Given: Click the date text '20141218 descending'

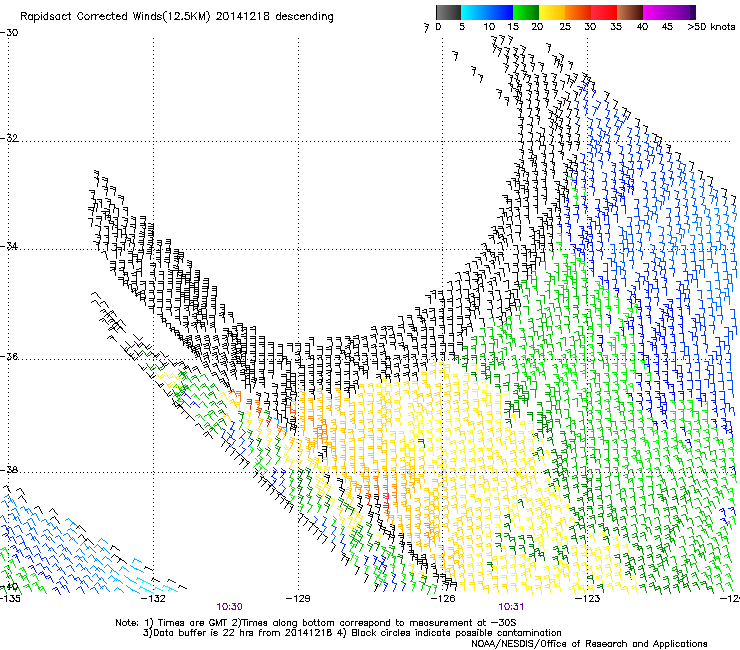Looking at the screenshot, I should [274, 17].
